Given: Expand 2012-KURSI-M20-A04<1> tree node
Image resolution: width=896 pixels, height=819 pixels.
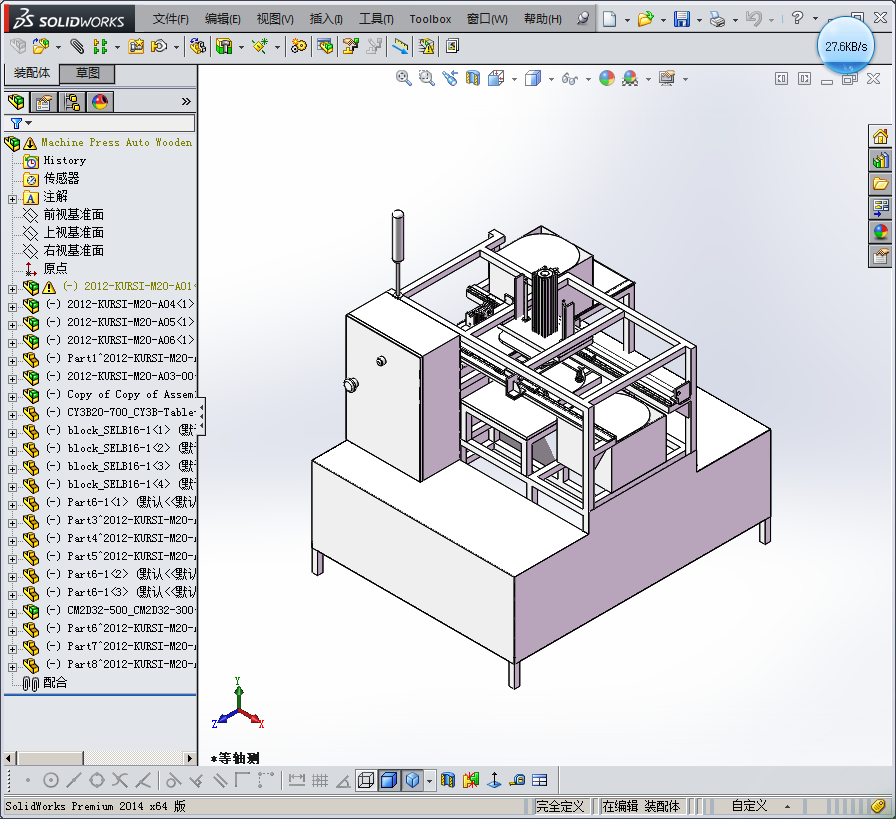Looking at the screenshot, I should (x=13, y=307).
